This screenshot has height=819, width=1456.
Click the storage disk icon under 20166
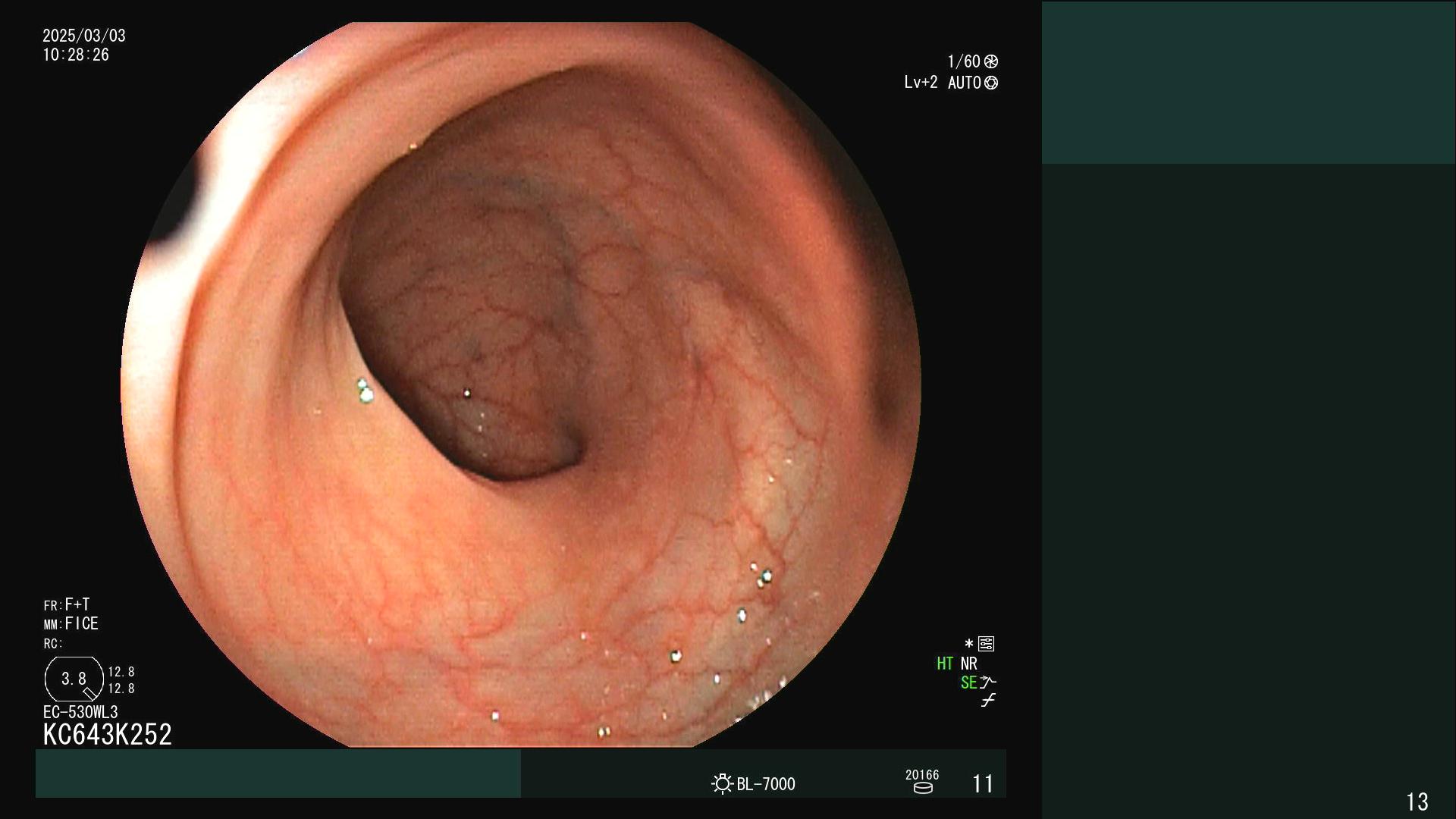pyautogui.click(x=923, y=788)
